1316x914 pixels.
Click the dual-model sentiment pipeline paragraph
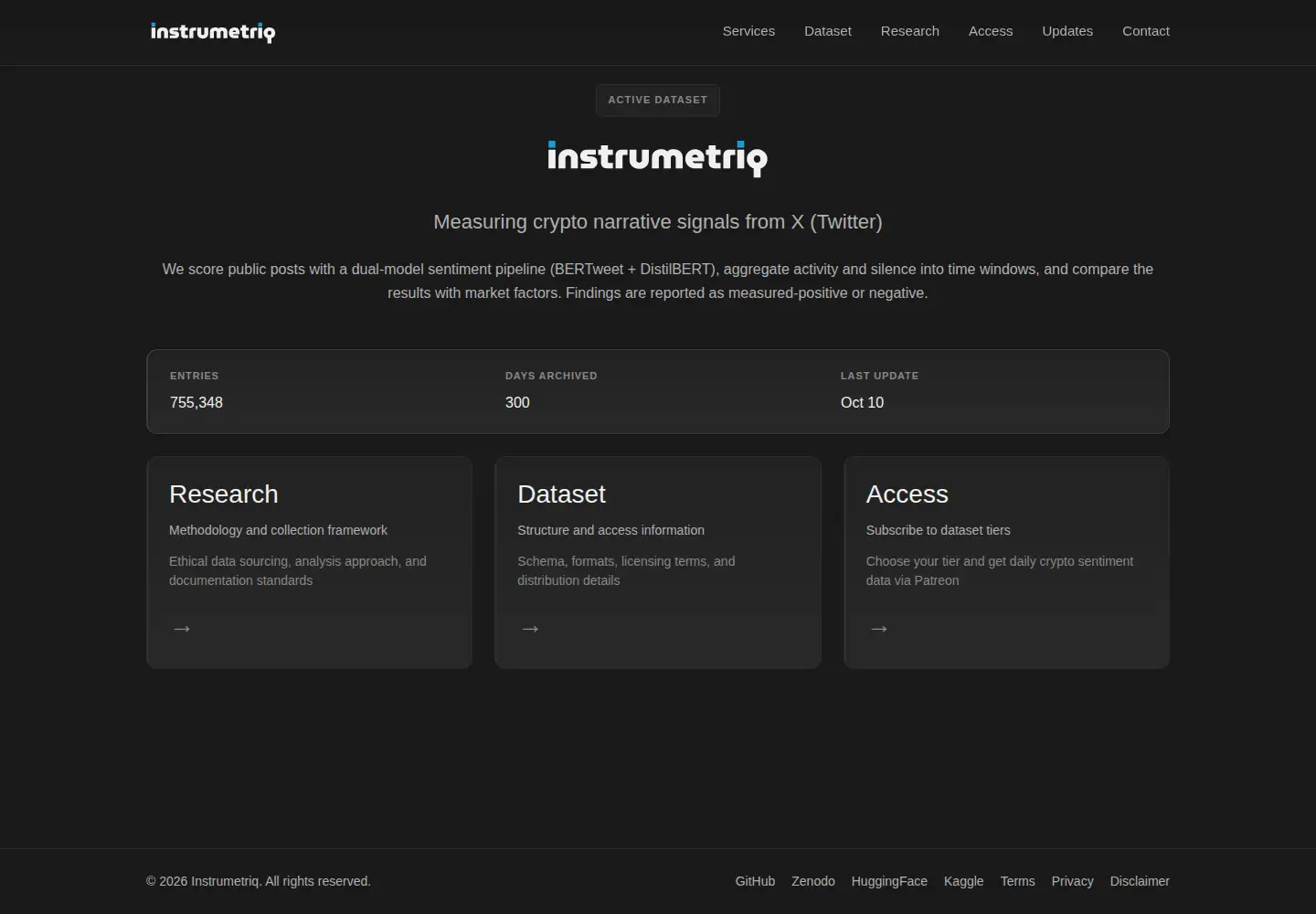658,281
